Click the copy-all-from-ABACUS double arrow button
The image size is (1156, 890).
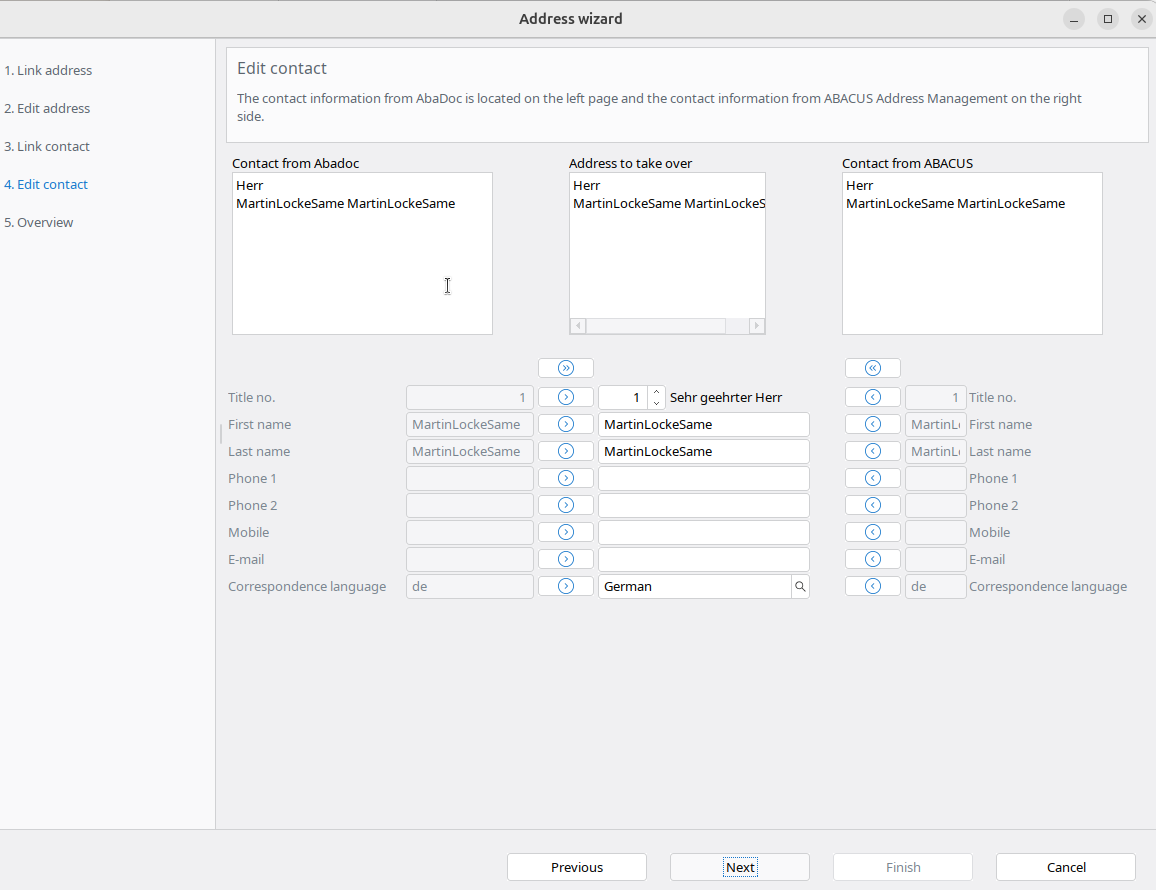tap(872, 368)
